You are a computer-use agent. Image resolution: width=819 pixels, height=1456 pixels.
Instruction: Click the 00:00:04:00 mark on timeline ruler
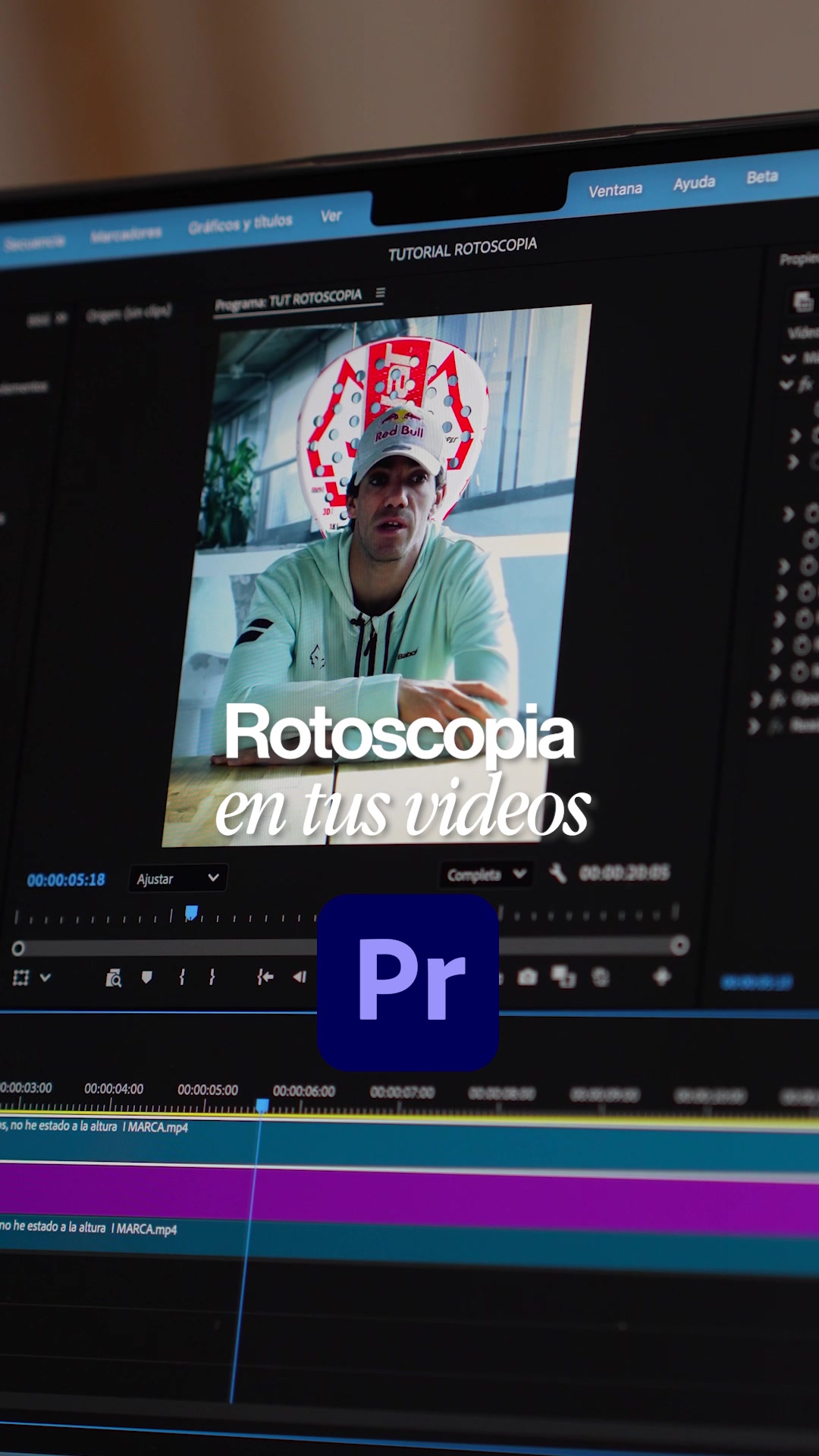click(x=114, y=1089)
